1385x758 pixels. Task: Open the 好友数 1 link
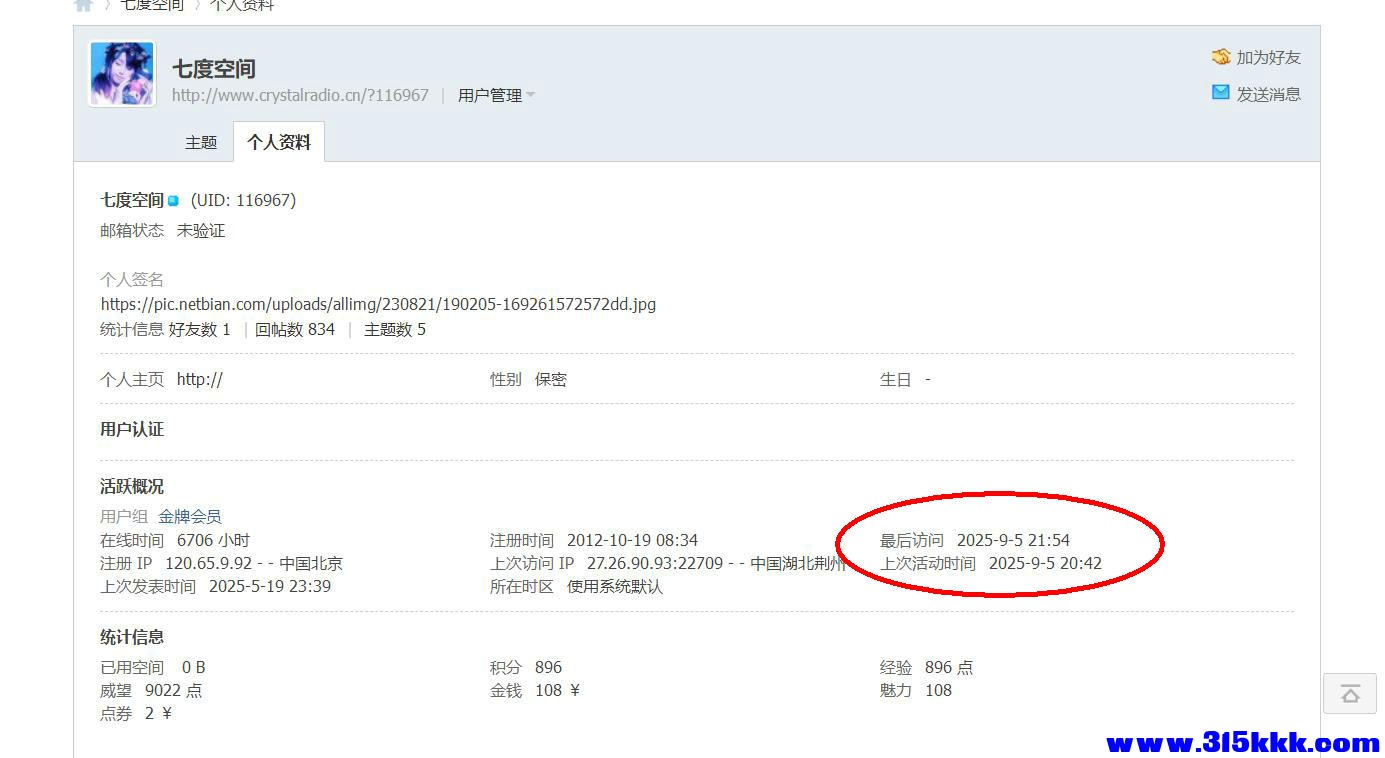point(200,329)
